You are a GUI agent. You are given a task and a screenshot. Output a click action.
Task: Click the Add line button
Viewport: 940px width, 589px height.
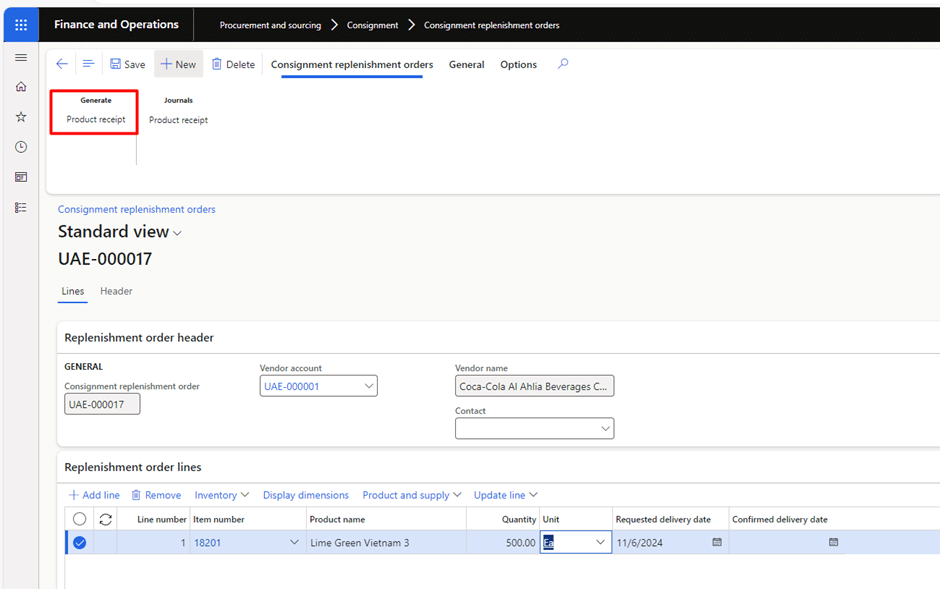click(x=94, y=495)
